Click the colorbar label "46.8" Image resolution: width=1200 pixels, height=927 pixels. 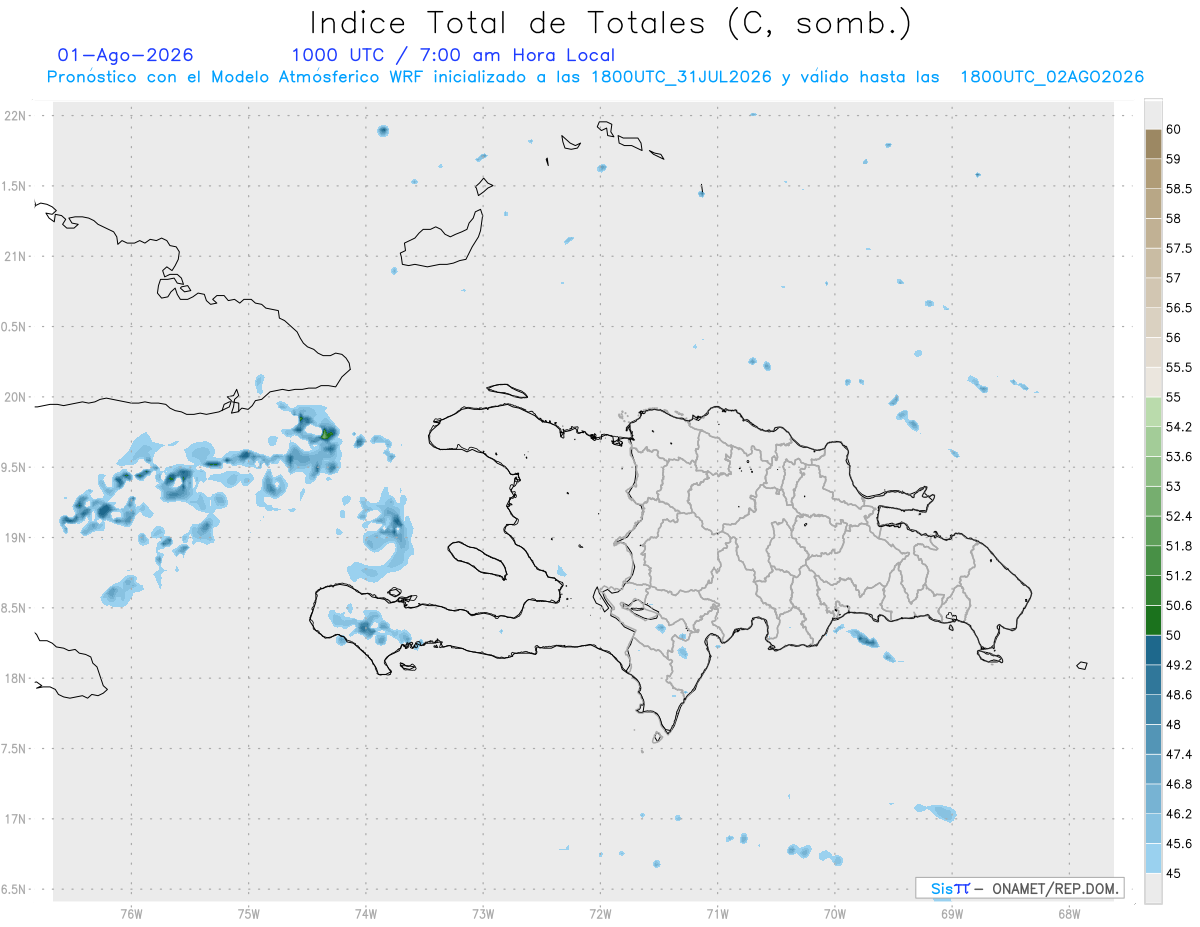click(1179, 784)
